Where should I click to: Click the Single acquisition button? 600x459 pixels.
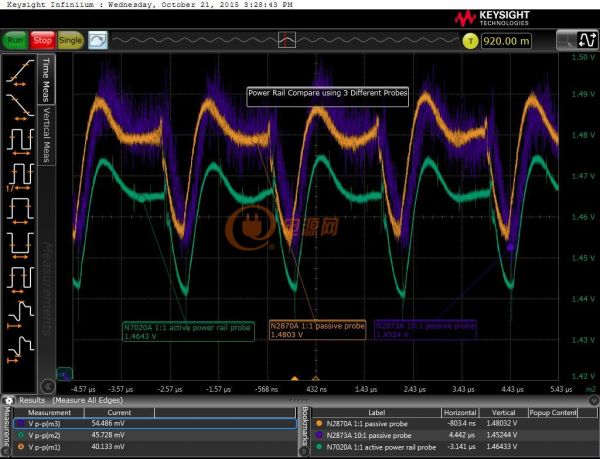[70, 40]
